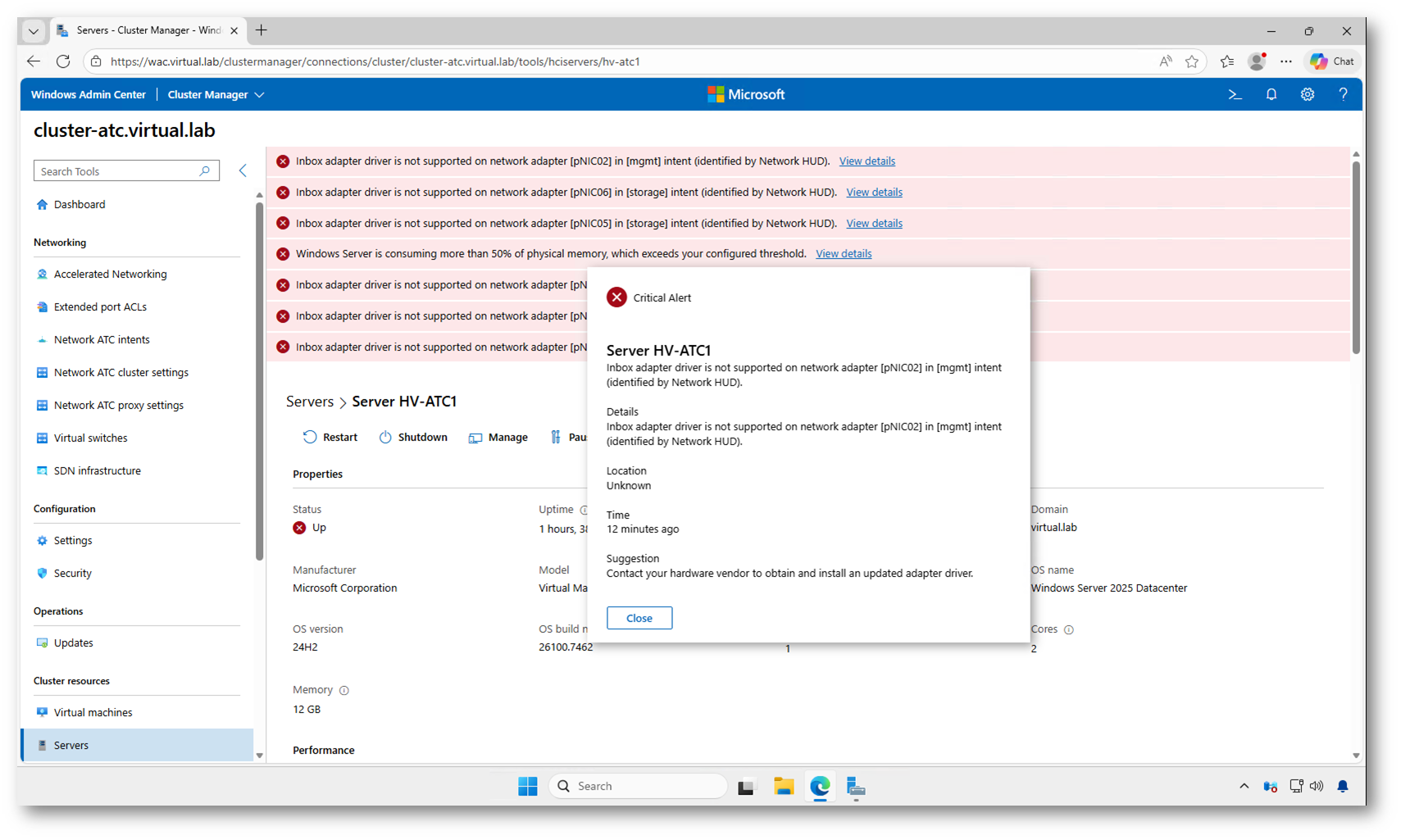Screen dimensions: 1401x840
Task: Select Virtual switches in sidebar
Action: pos(90,438)
